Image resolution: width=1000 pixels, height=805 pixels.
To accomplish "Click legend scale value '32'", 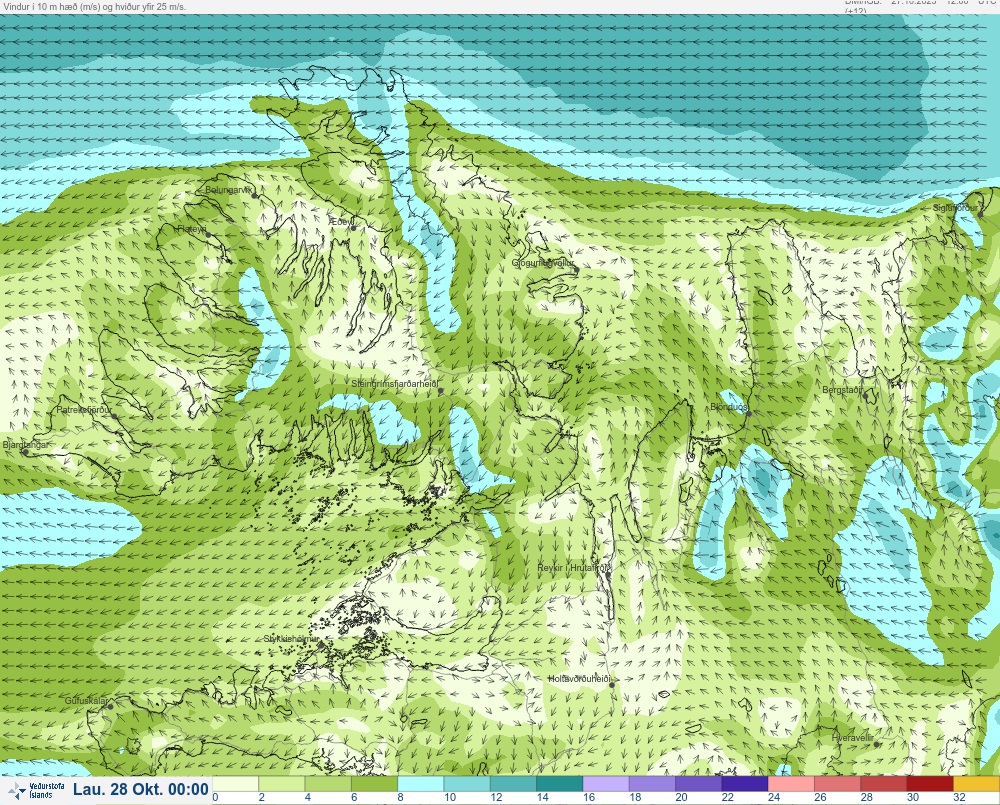I will coord(959,797).
